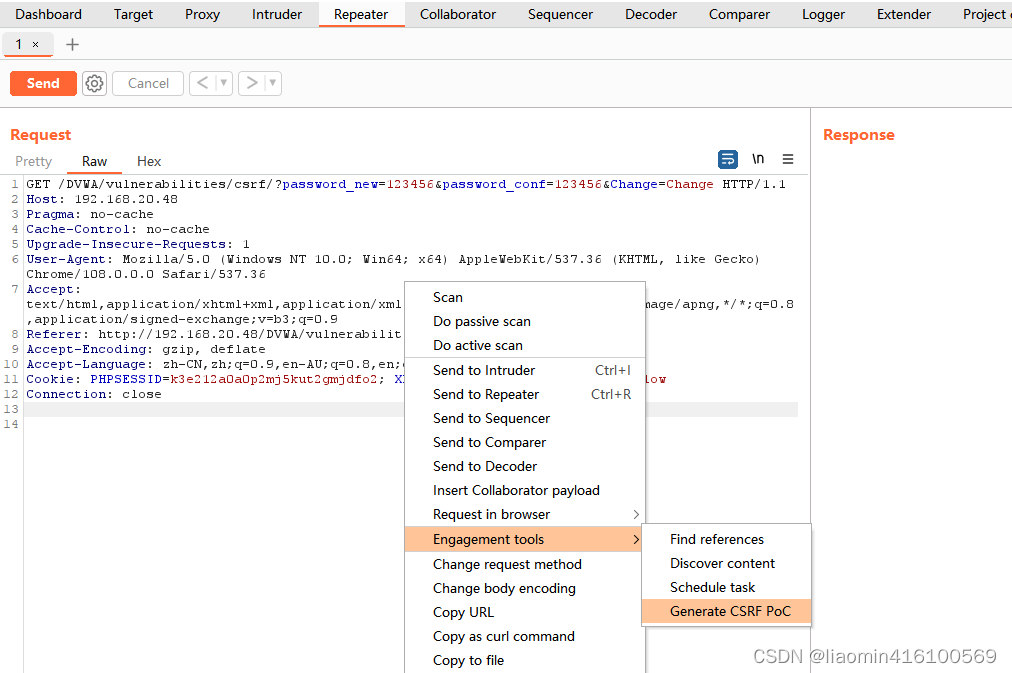Image resolution: width=1012 pixels, height=673 pixels.
Task: Choose Generate CSRF PoC
Action: point(726,611)
